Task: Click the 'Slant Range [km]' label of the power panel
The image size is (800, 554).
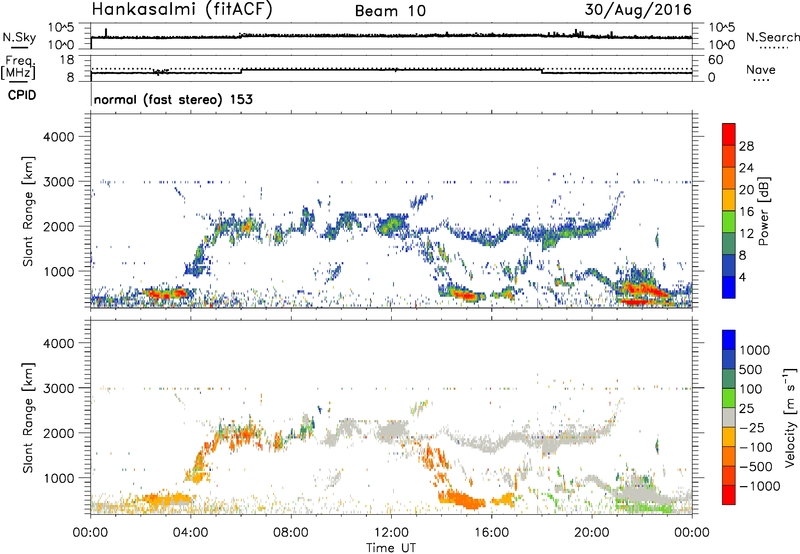Action: pos(28,211)
